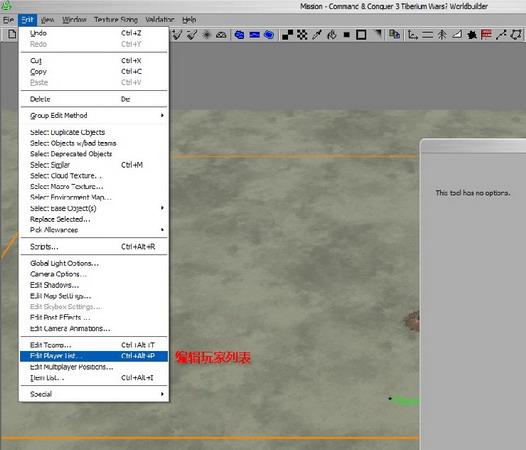The width and height of the screenshot is (526, 450).
Task: Select the blue round lake tool
Action: click(x=269, y=35)
